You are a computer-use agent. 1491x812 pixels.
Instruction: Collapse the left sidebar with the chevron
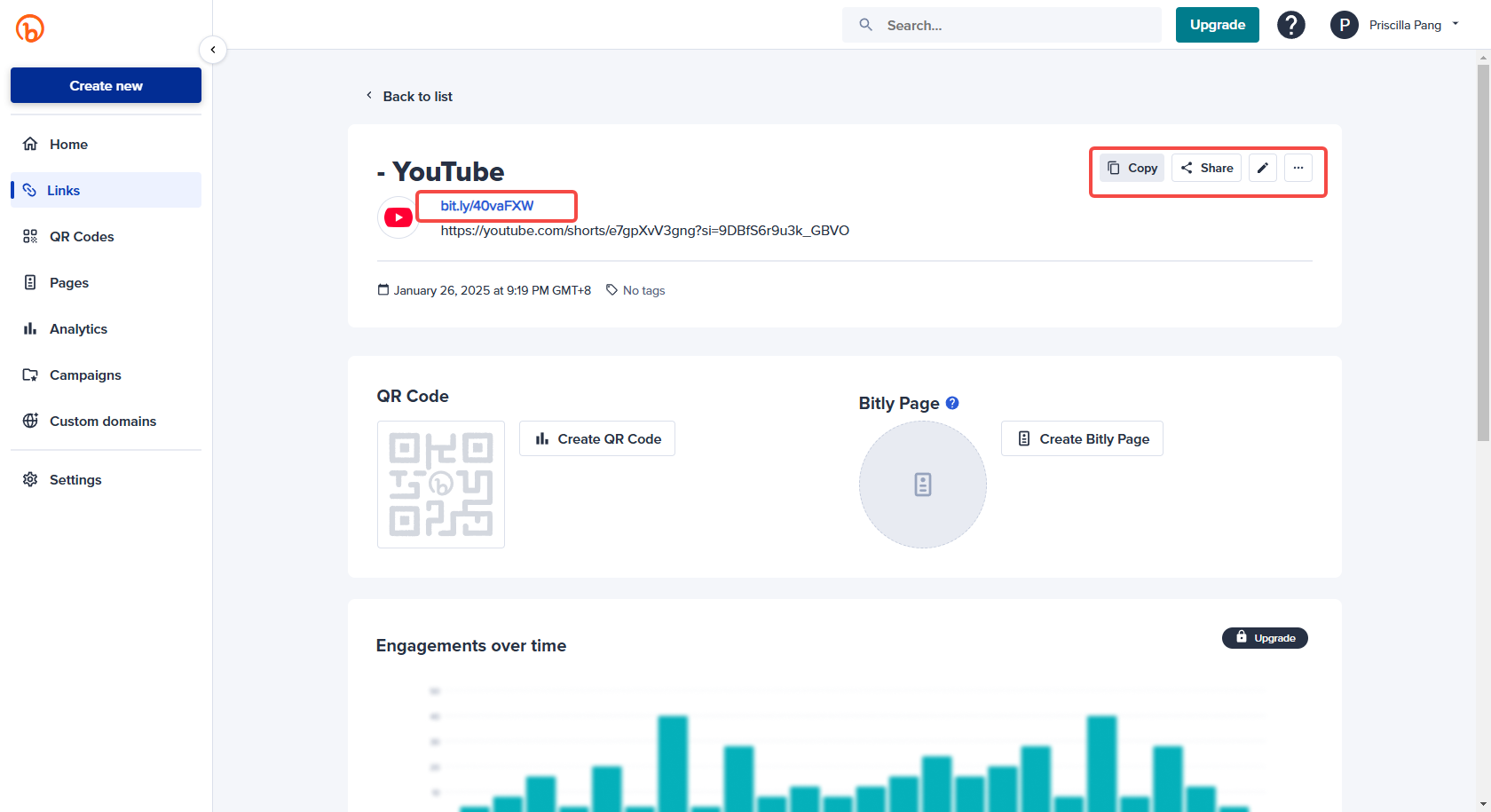coord(213,50)
